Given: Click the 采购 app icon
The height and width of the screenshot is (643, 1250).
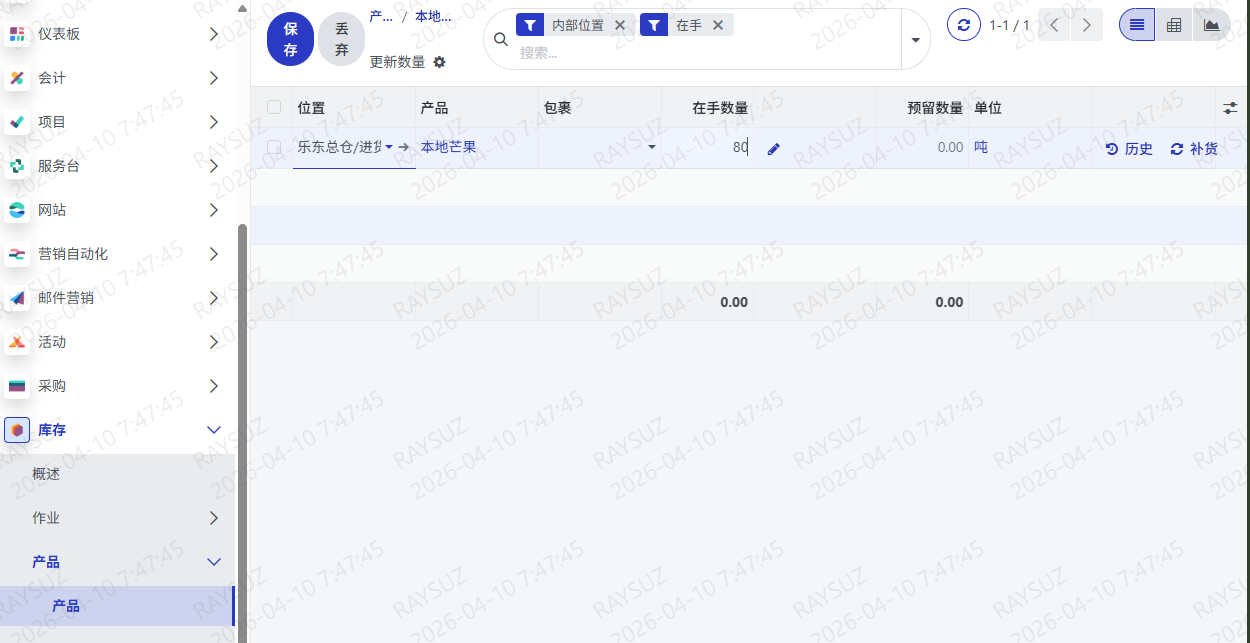Looking at the screenshot, I should pyautogui.click(x=17, y=386).
